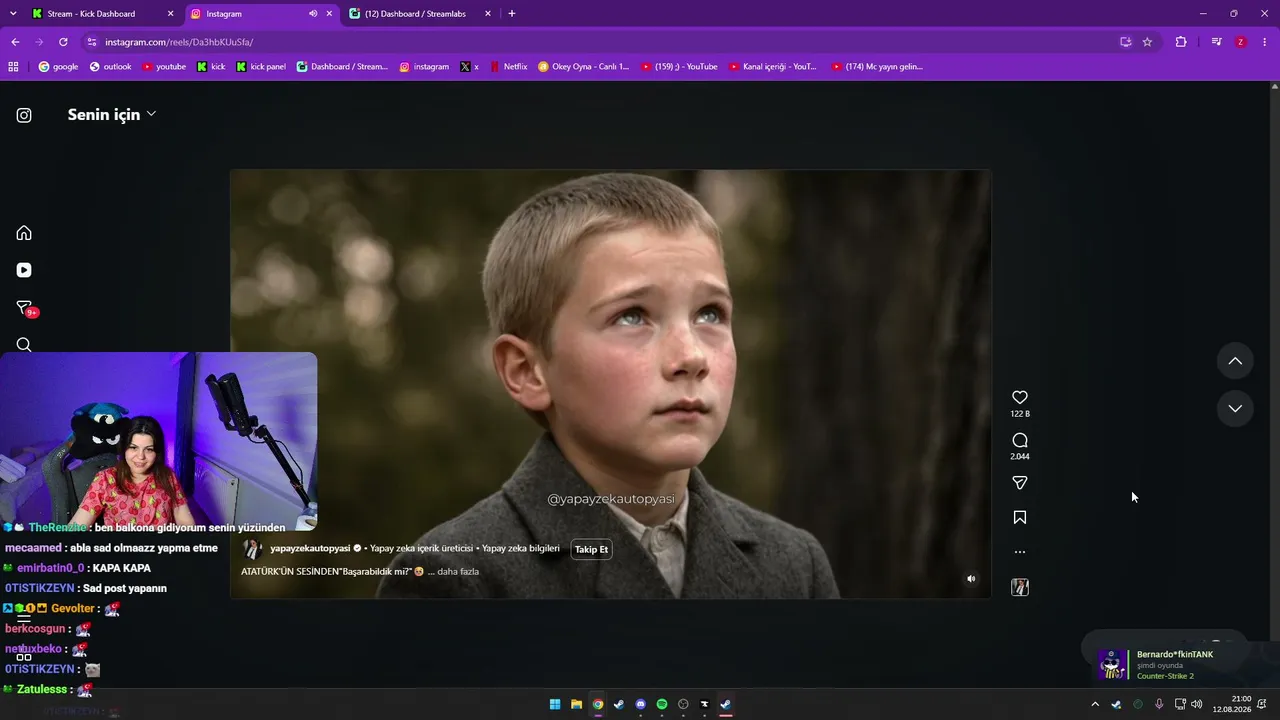This screenshot has width=1280, height=720.
Task: Open the Chrome extensions puzzle icon
Action: 1181,42
